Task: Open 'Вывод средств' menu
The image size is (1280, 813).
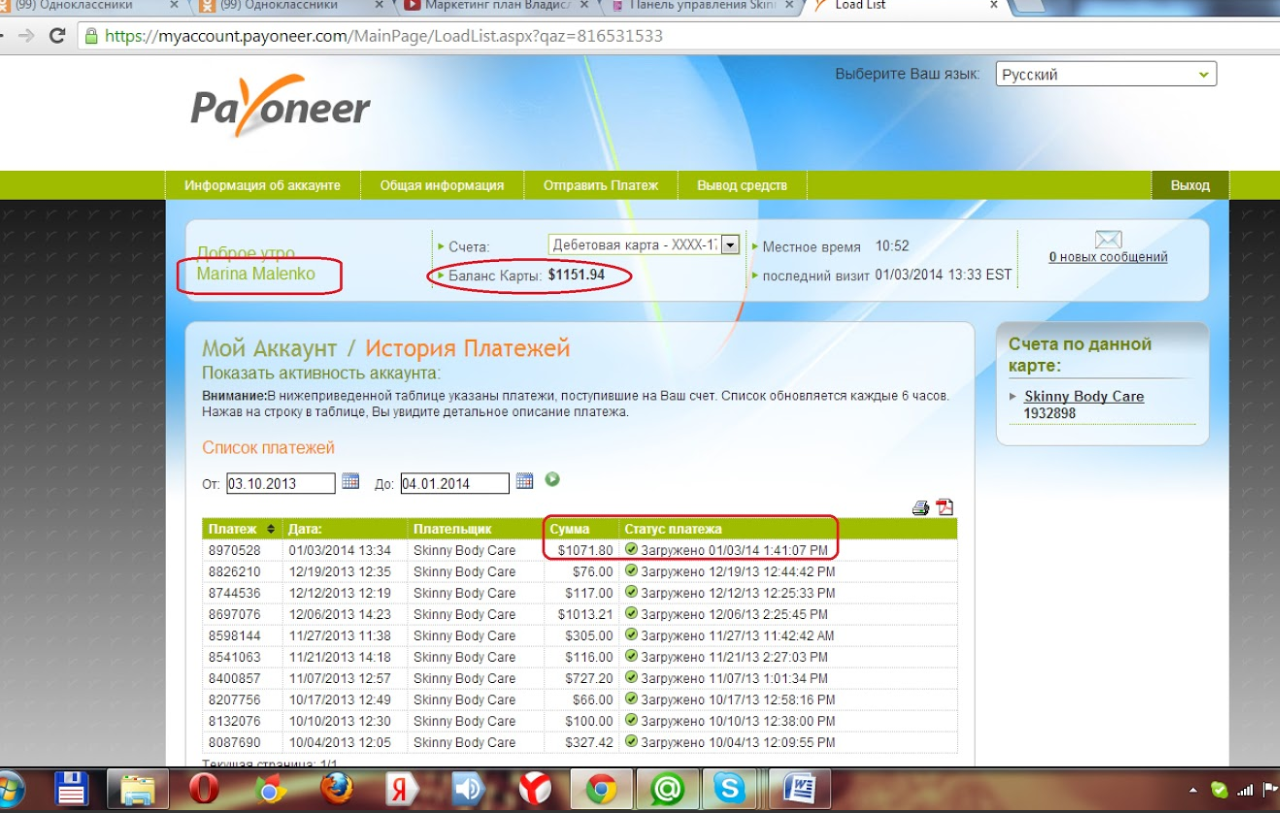Action: click(742, 186)
